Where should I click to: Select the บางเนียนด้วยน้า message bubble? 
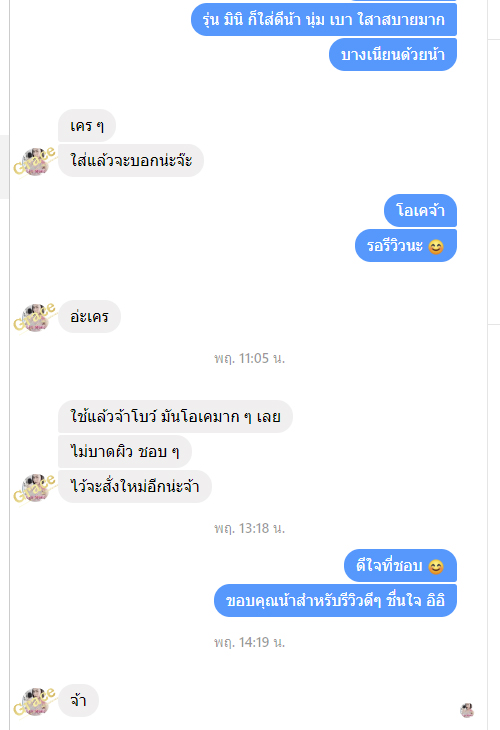pos(393,54)
